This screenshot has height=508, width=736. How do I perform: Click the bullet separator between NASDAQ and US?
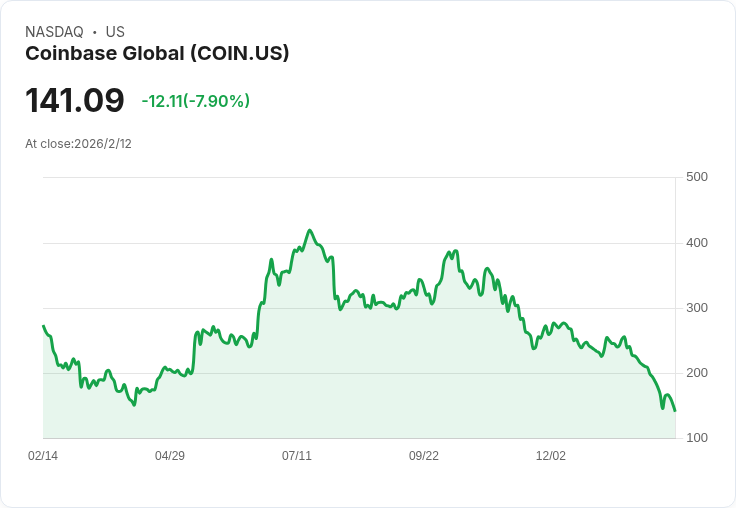[94, 32]
